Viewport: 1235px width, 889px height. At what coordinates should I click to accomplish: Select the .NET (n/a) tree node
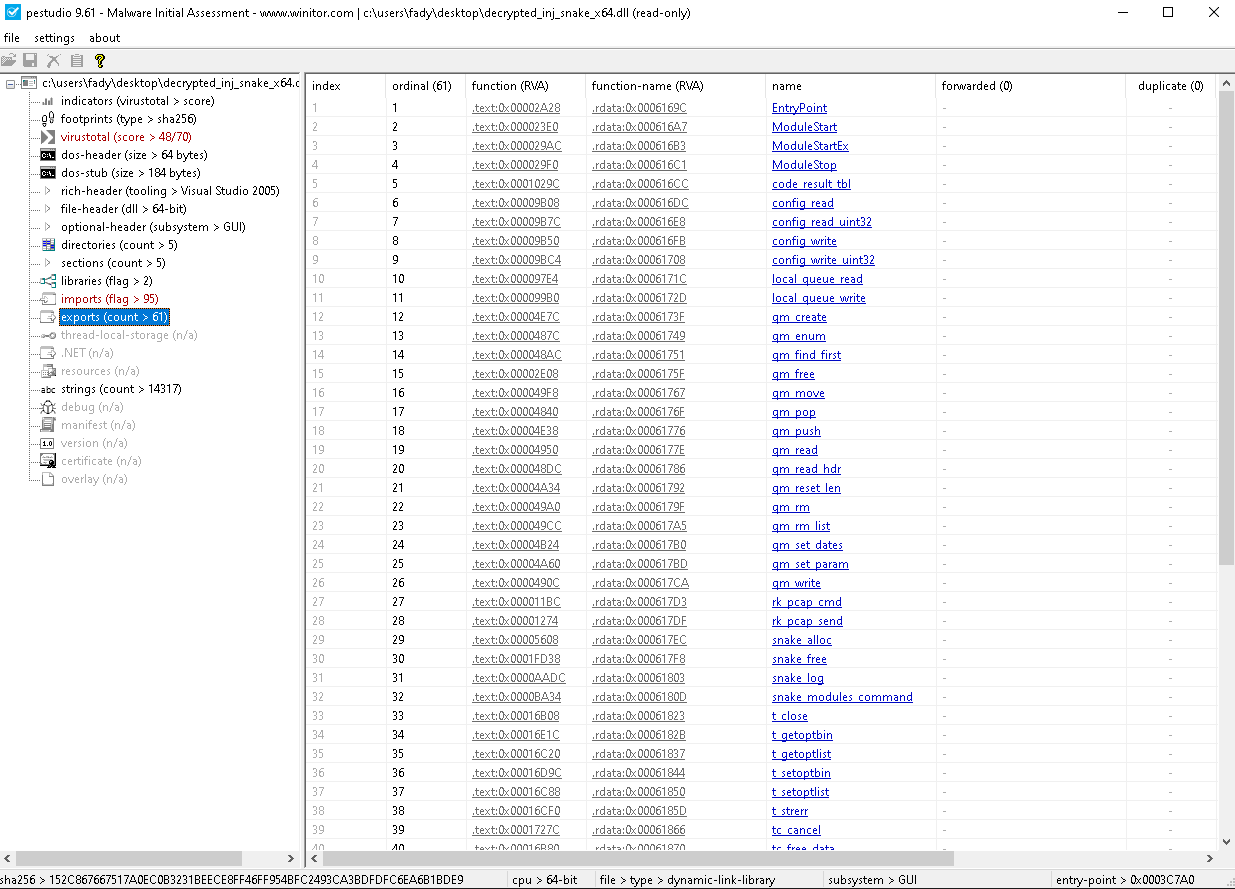(x=87, y=353)
